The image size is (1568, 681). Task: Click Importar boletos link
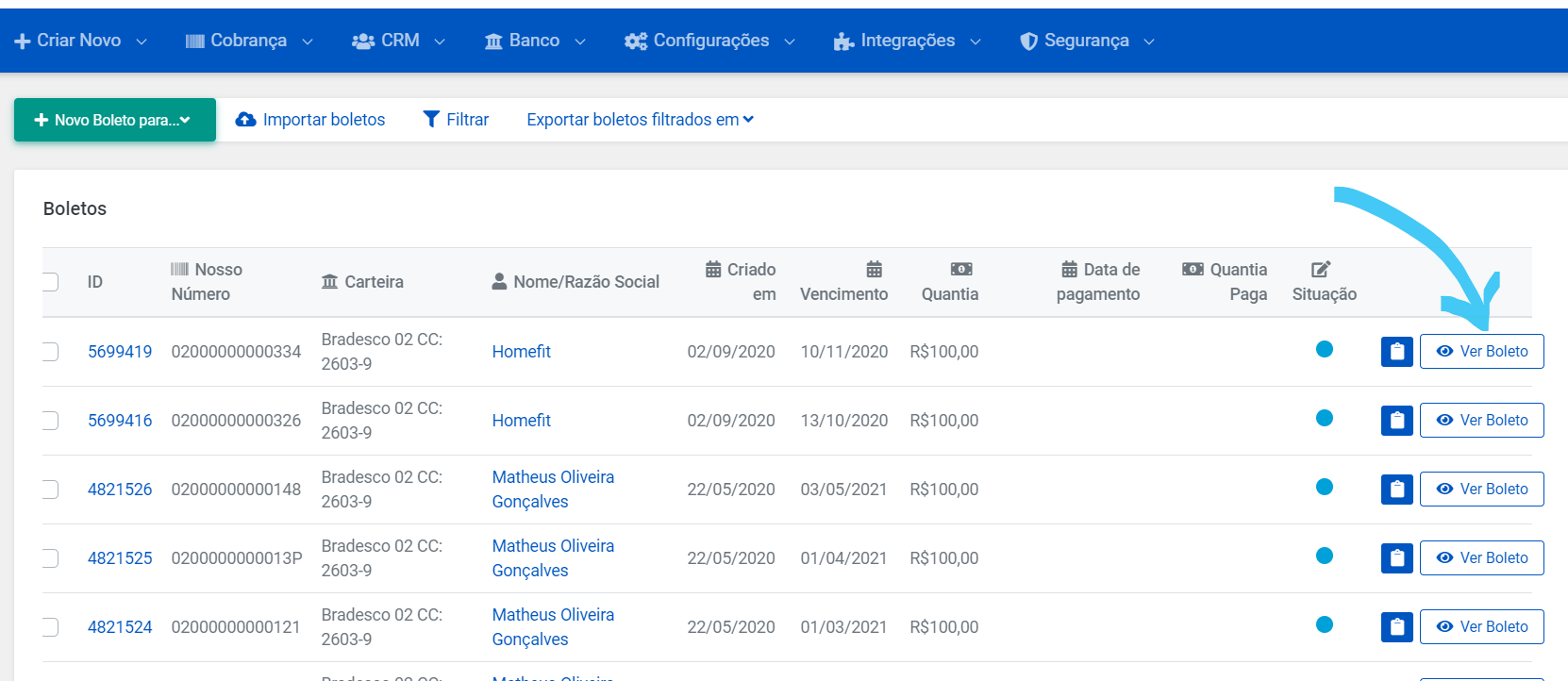coord(310,120)
